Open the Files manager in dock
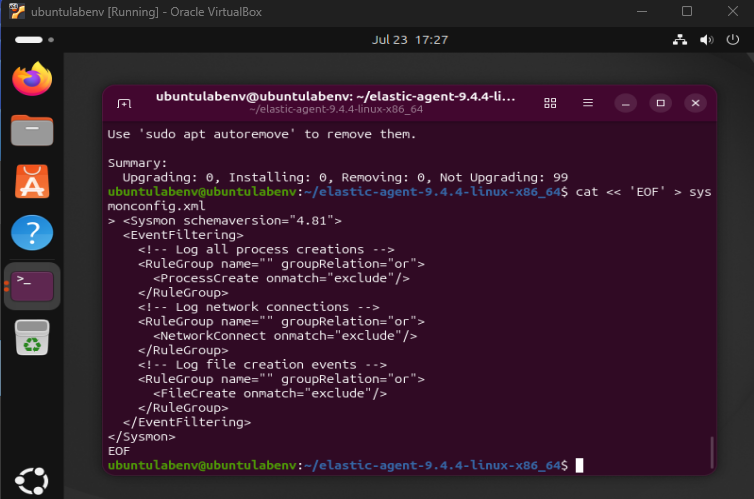The height and width of the screenshot is (499, 754). (x=32, y=130)
